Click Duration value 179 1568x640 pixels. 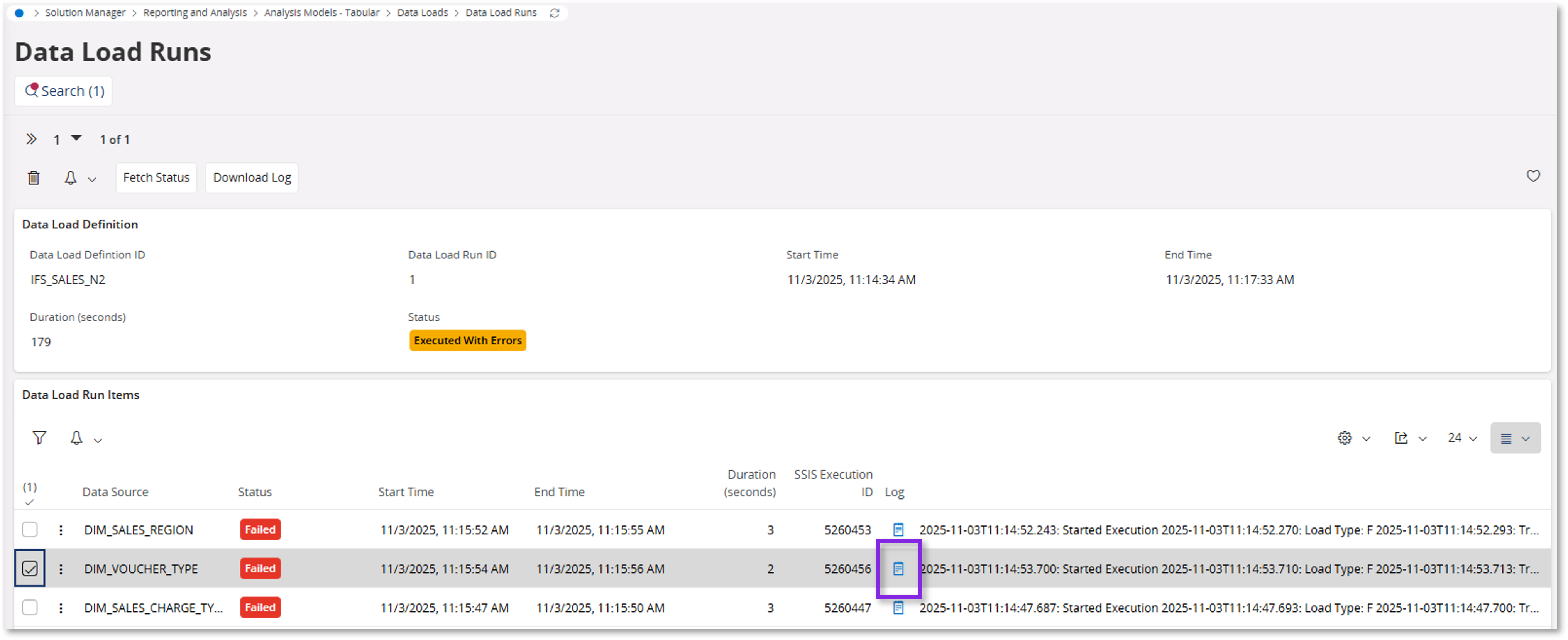(x=41, y=343)
